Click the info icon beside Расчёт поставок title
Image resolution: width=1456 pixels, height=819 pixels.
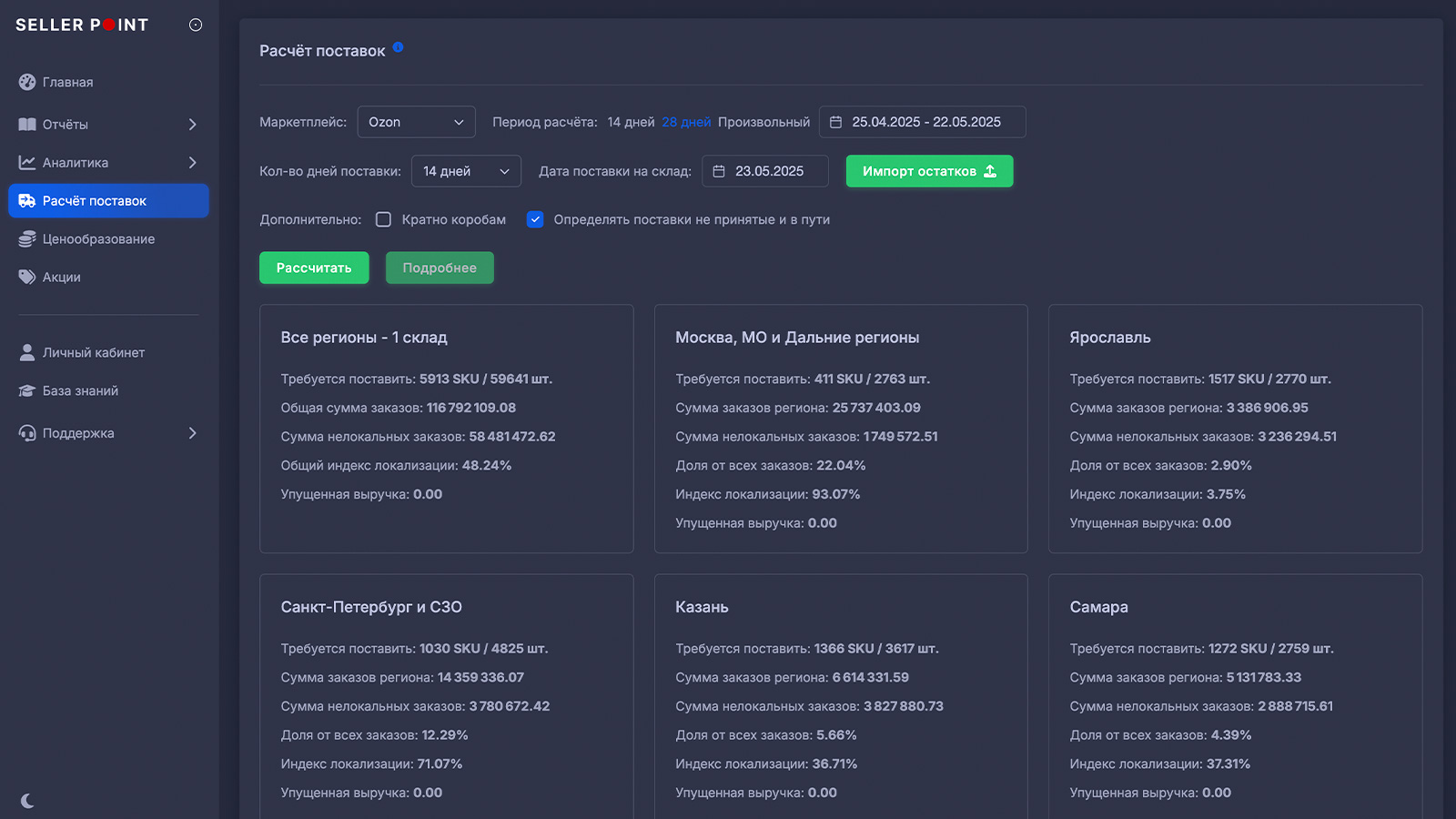pyautogui.click(x=398, y=47)
